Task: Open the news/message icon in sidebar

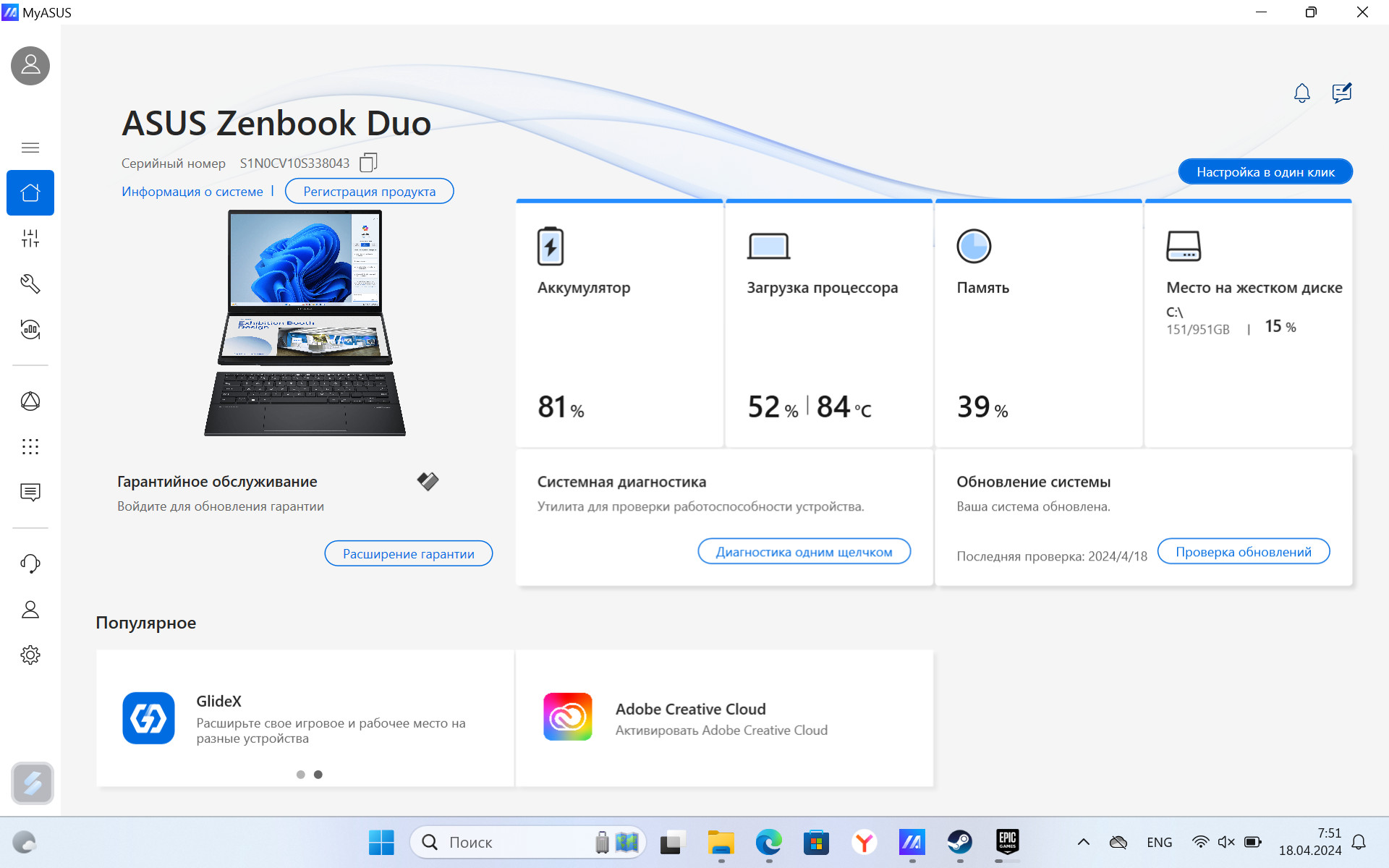Action: click(x=30, y=493)
